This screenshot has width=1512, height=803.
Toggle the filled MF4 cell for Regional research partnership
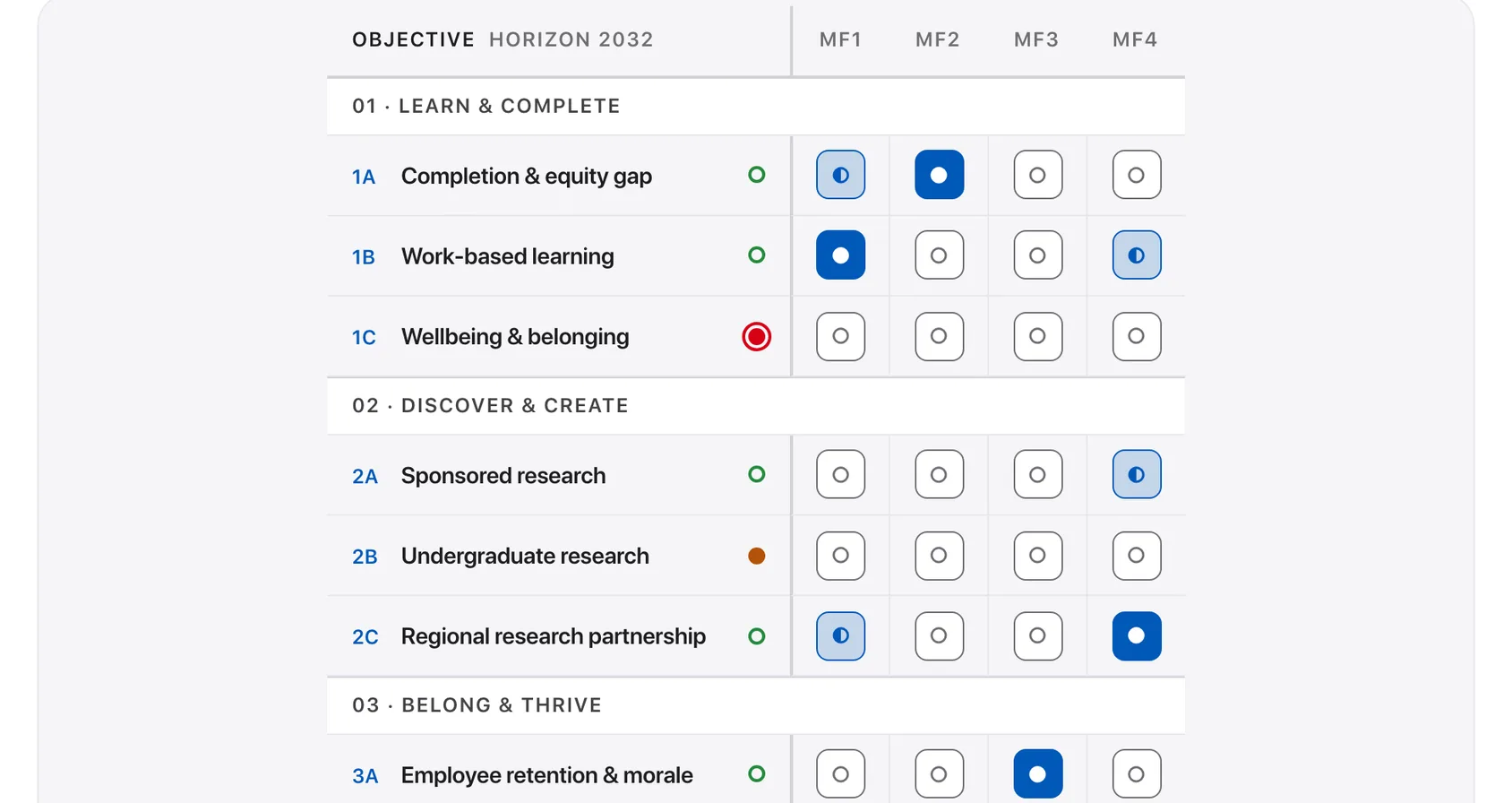tap(1137, 636)
